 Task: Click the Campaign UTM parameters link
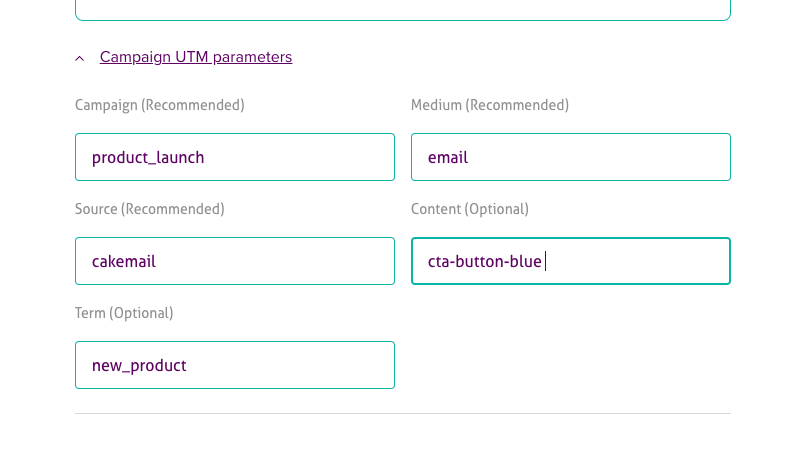point(196,57)
